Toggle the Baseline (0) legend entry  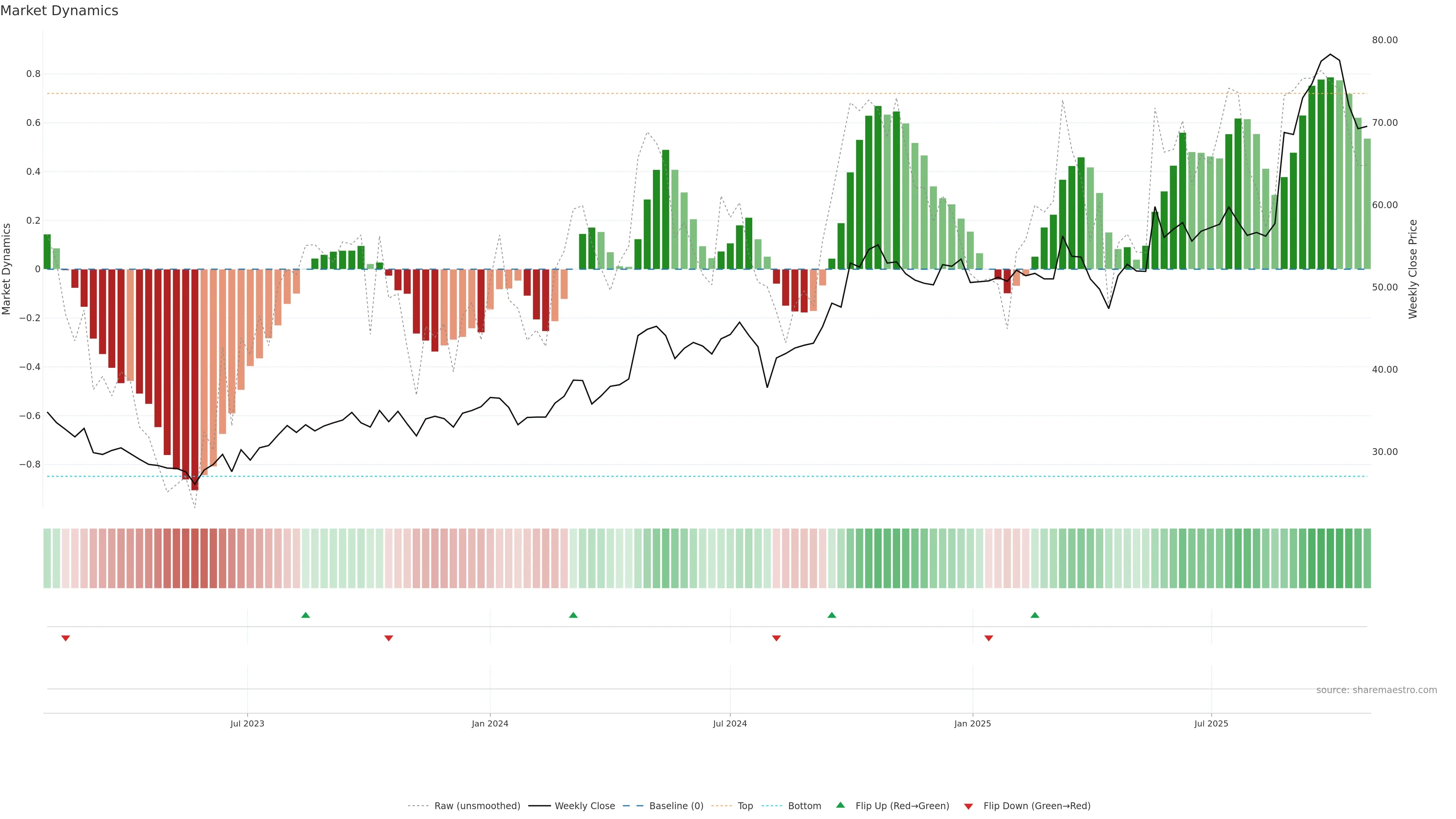pyautogui.click(x=676, y=806)
